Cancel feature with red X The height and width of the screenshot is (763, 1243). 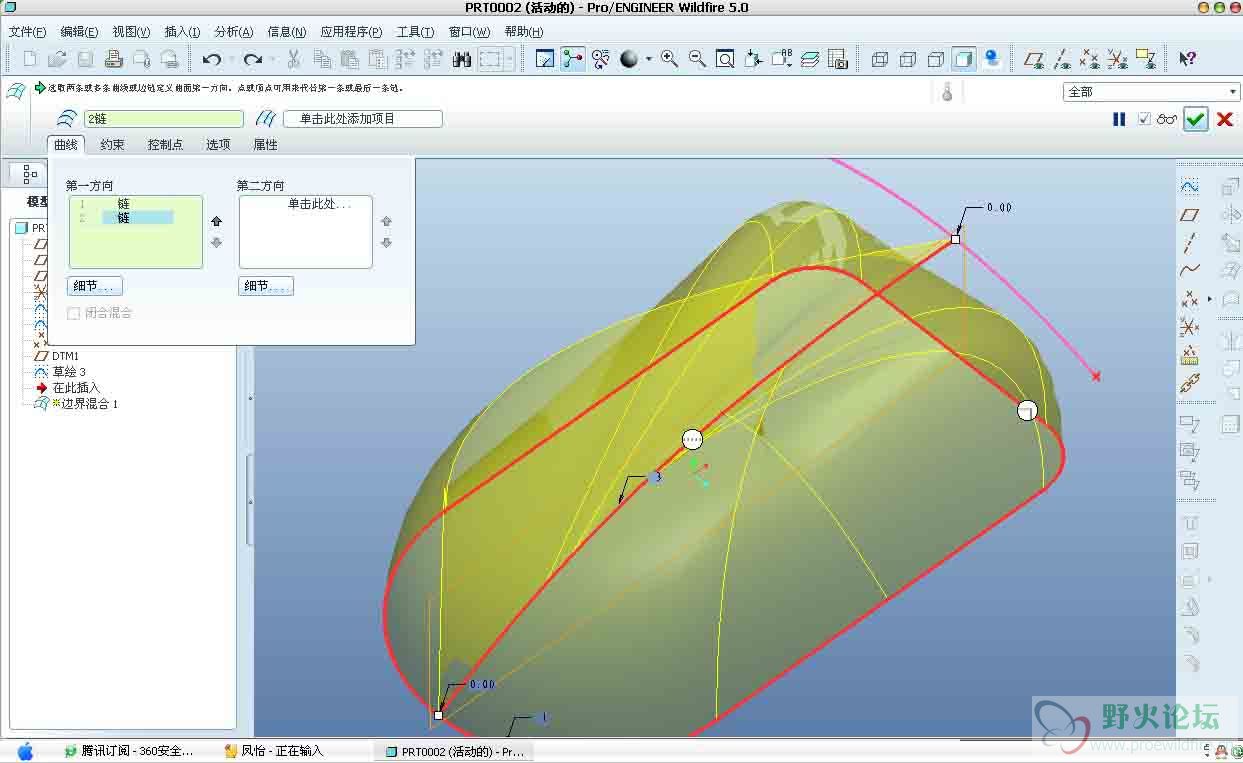coord(1225,119)
